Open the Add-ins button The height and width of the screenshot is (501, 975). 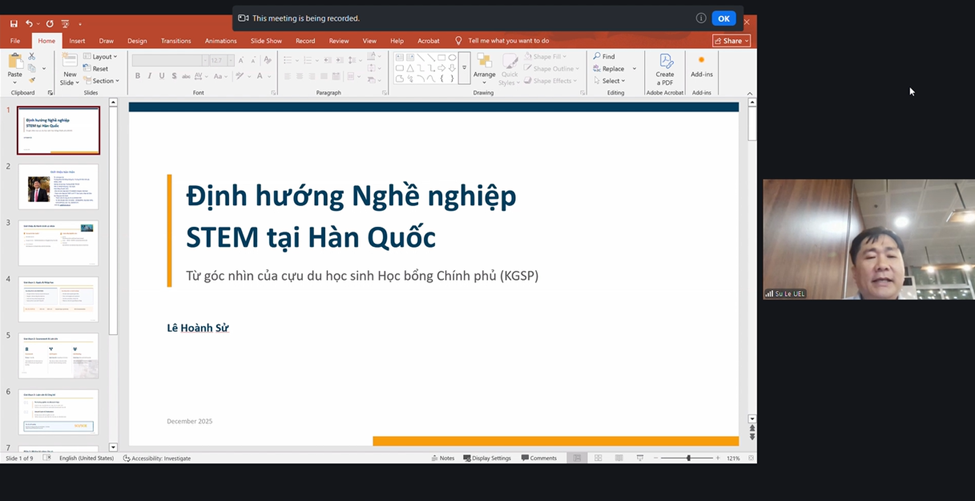coord(701,66)
